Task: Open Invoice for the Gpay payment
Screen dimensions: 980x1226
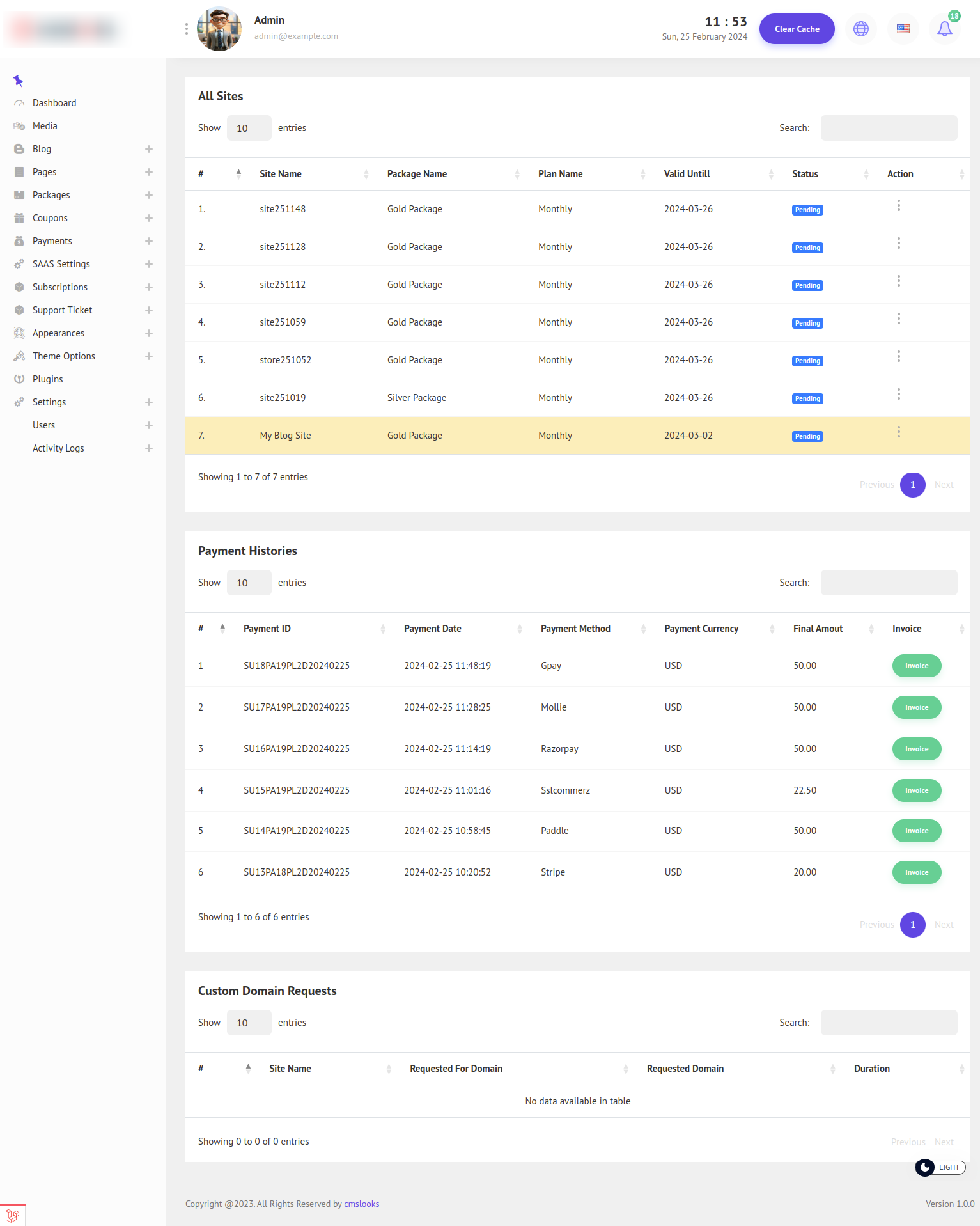Action: click(x=916, y=666)
